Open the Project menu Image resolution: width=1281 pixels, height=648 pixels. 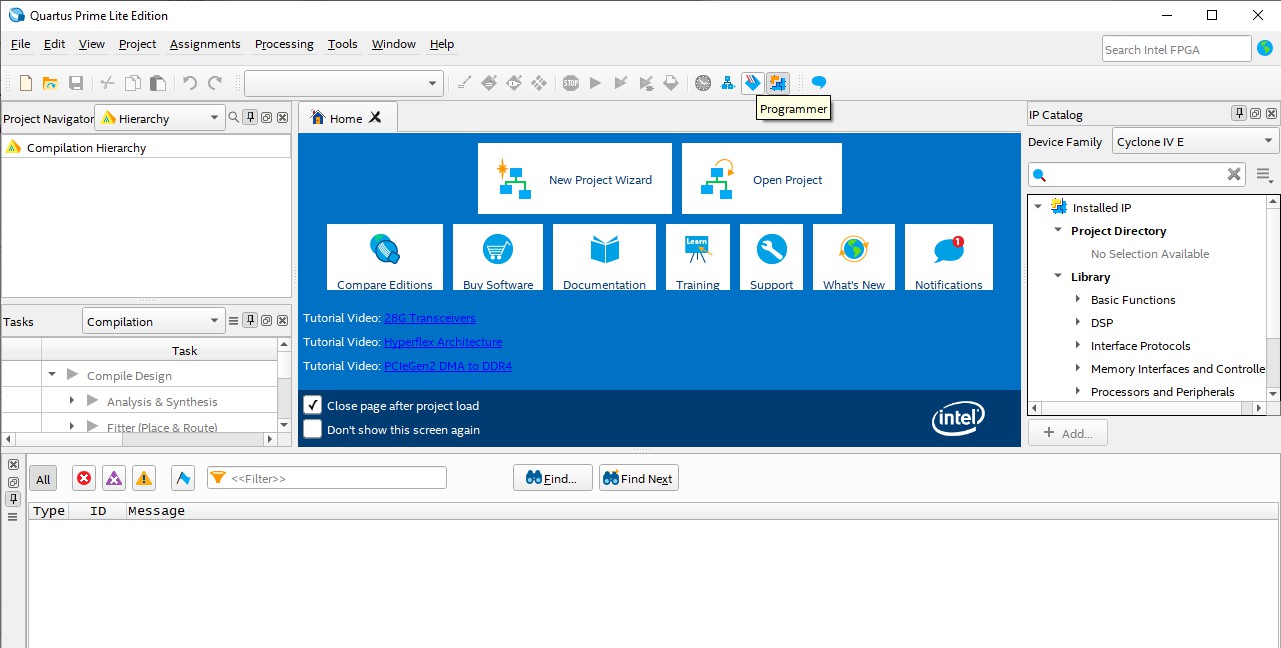tap(137, 44)
